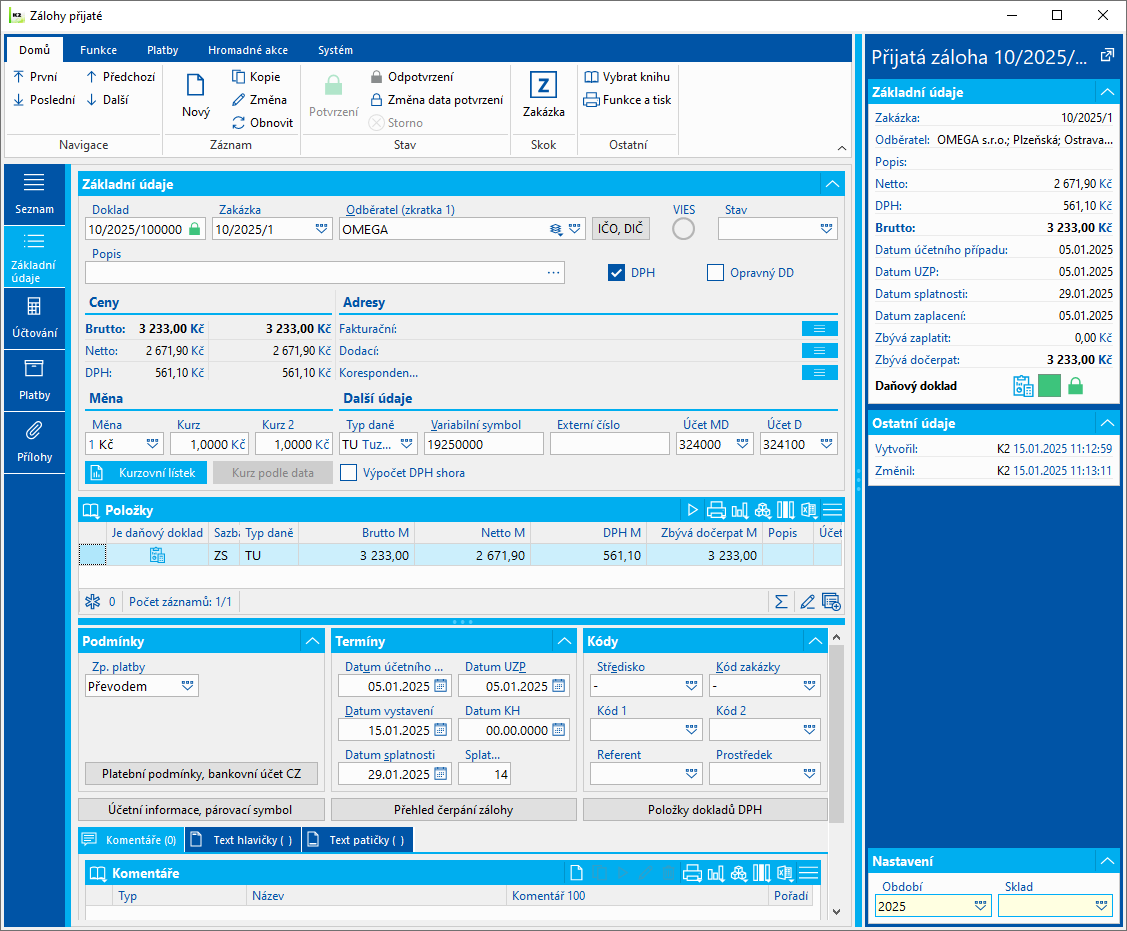Viewport: 1127px width, 931px height.
Task: Click Přehled čerpání zálohy button
Action: pos(453,810)
